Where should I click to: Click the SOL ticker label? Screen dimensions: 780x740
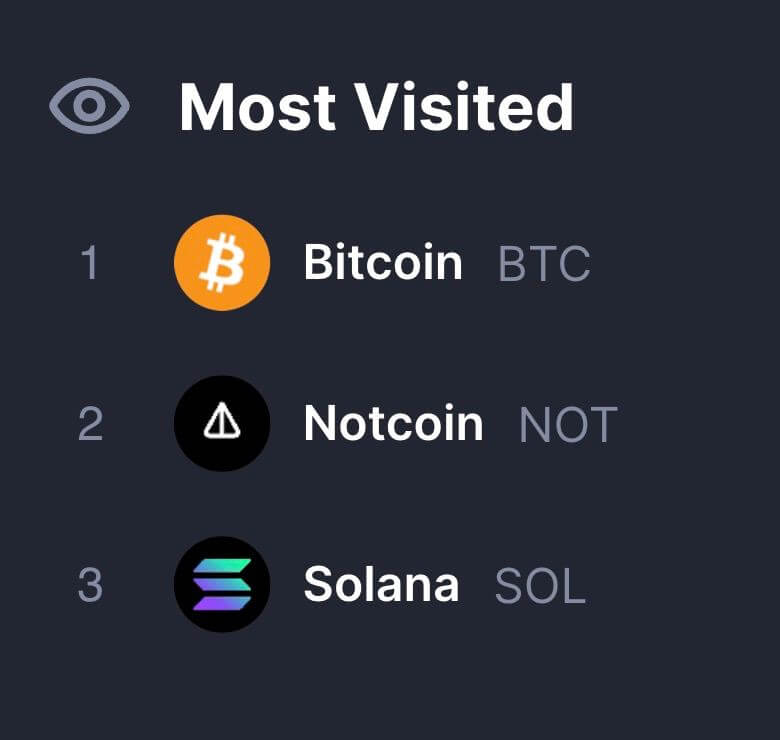coord(540,586)
